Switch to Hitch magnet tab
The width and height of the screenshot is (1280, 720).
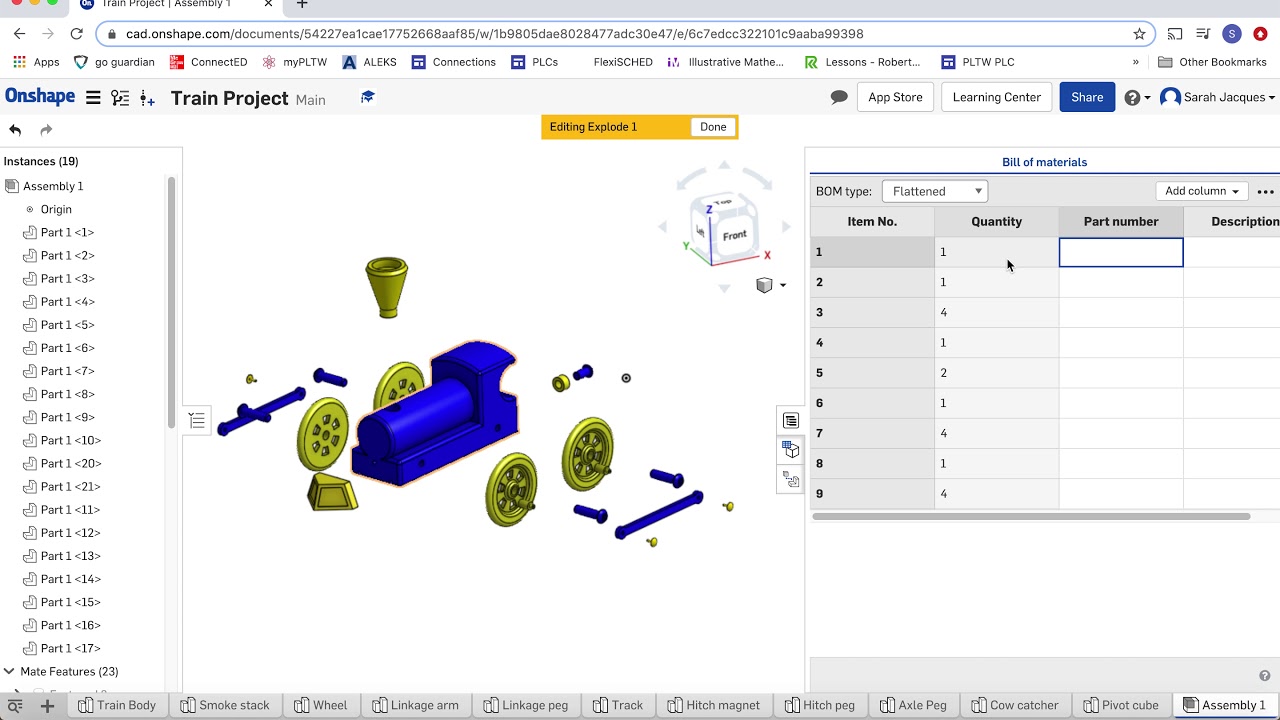pyautogui.click(x=714, y=705)
